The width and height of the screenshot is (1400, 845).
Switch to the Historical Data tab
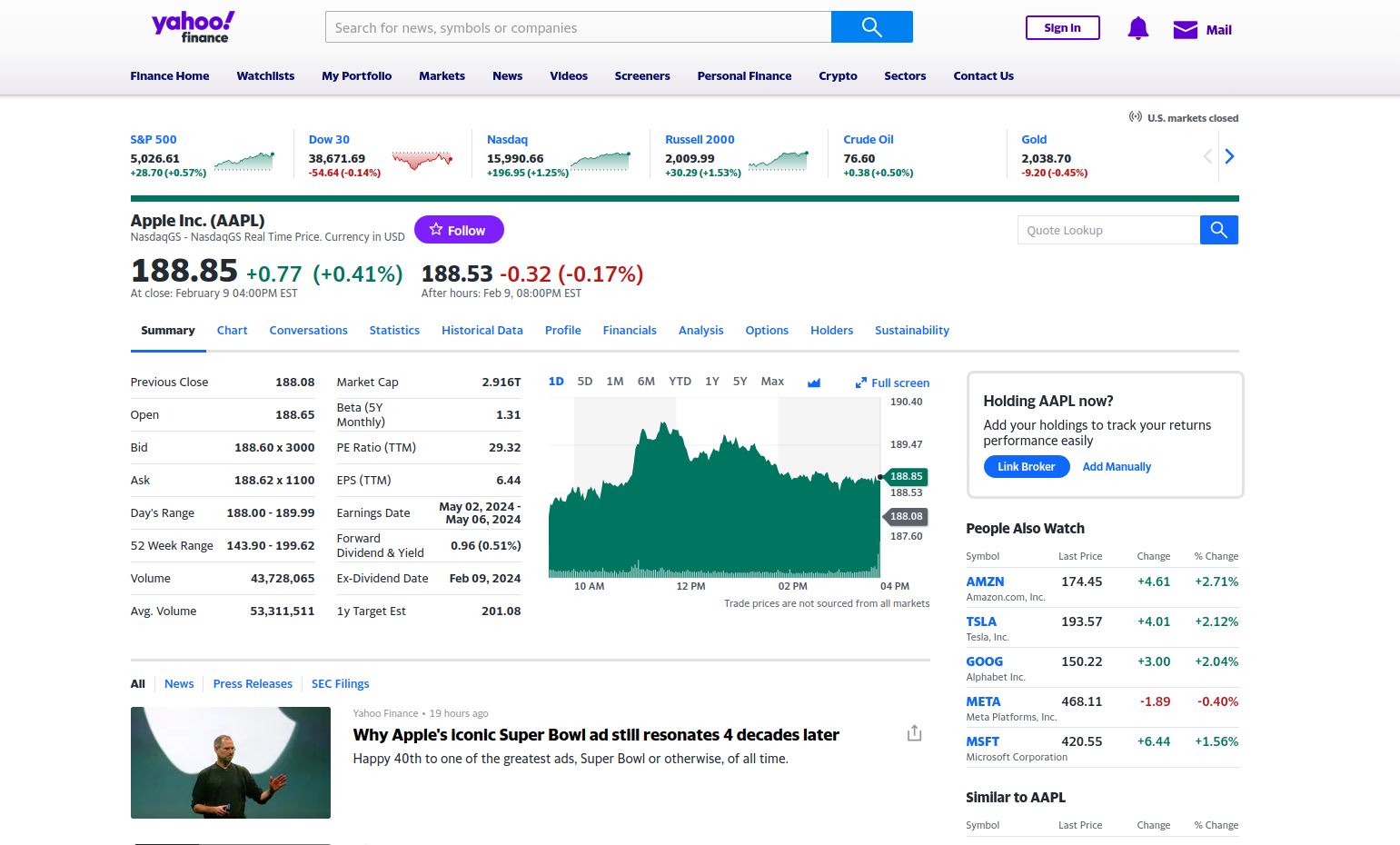tap(482, 331)
